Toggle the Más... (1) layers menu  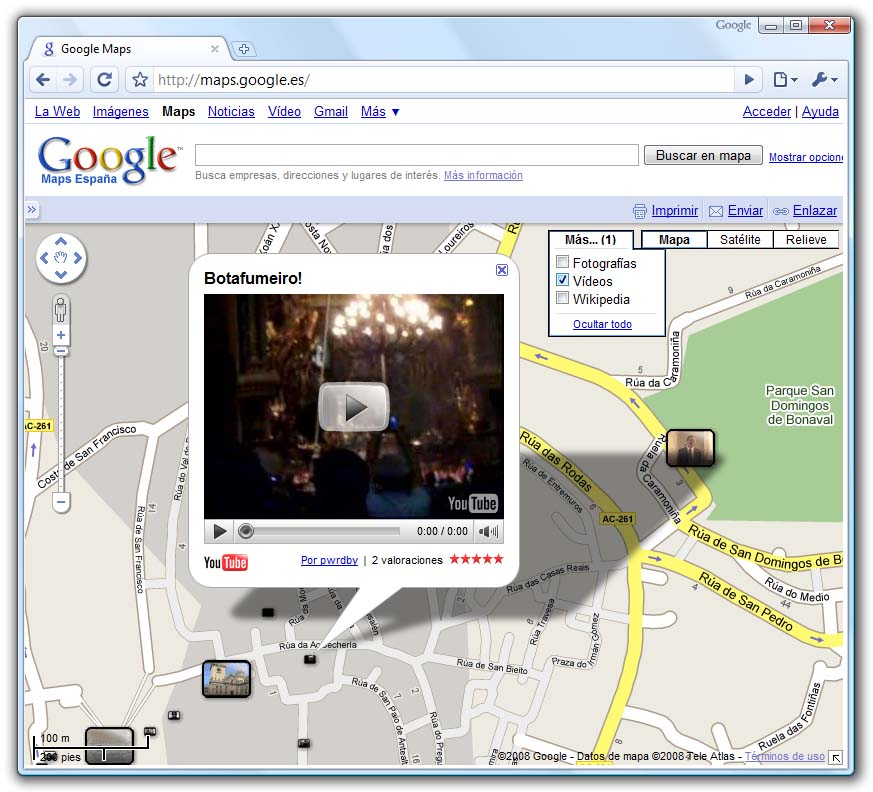point(591,240)
